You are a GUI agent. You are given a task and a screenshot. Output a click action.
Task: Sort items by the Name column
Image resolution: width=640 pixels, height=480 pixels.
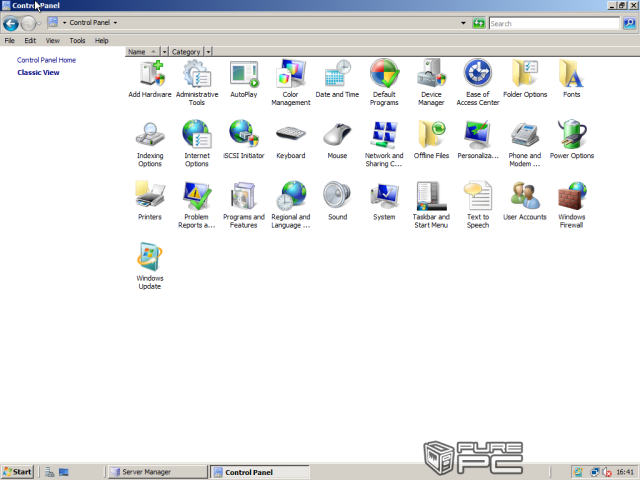pyautogui.click(x=142, y=52)
